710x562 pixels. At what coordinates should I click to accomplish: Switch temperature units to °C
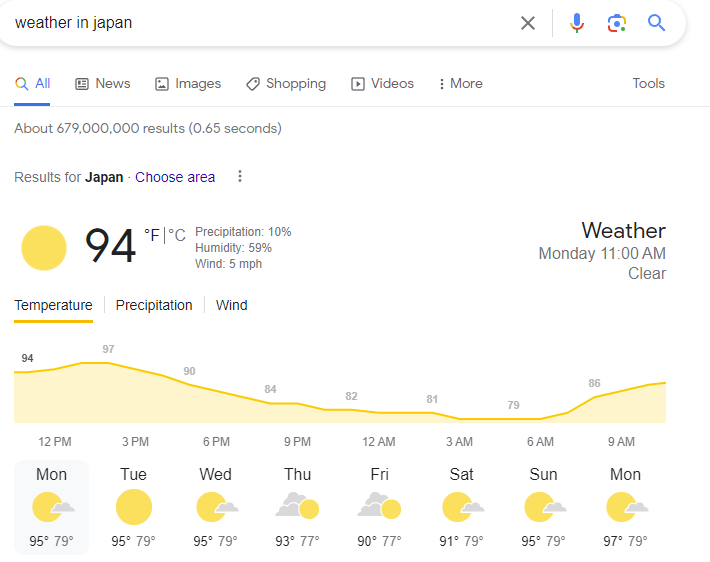pos(177,235)
